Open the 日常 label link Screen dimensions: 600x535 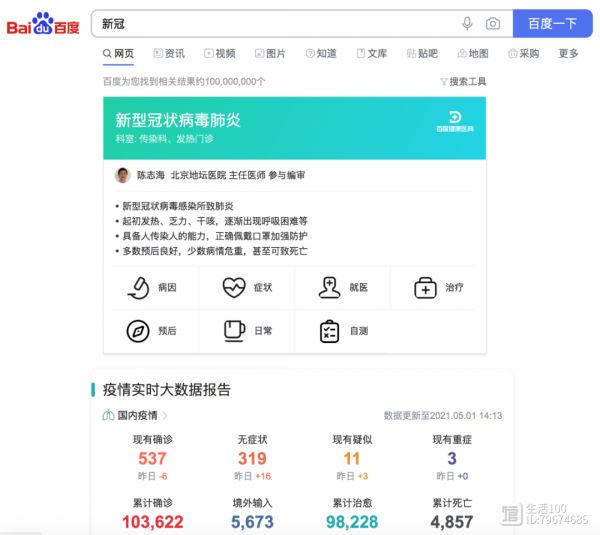[x=263, y=331]
